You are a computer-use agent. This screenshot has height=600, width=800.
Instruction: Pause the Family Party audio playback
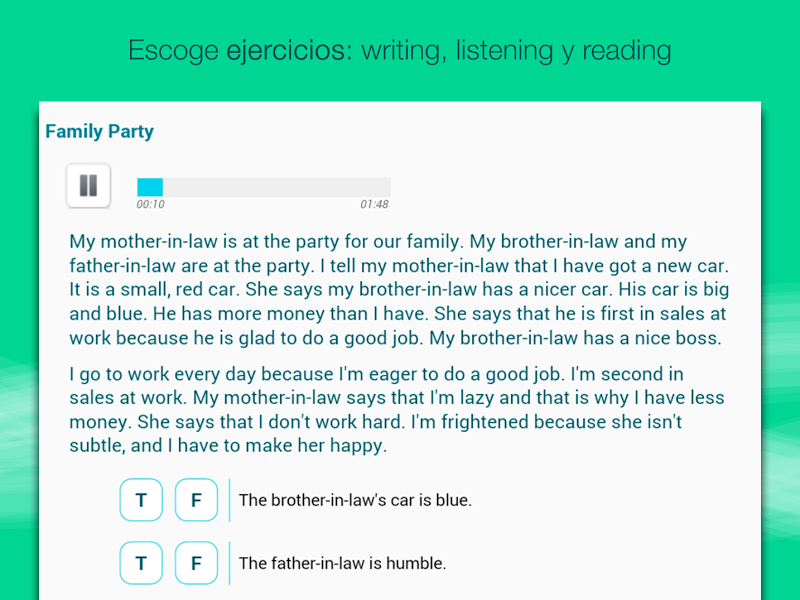pos(88,186)
